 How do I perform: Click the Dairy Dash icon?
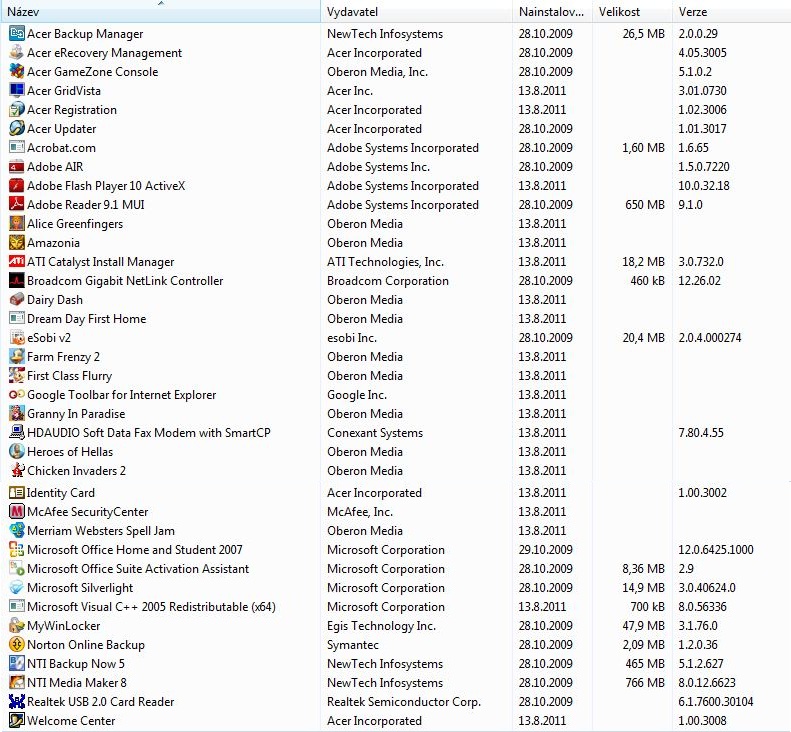point(17,299)
